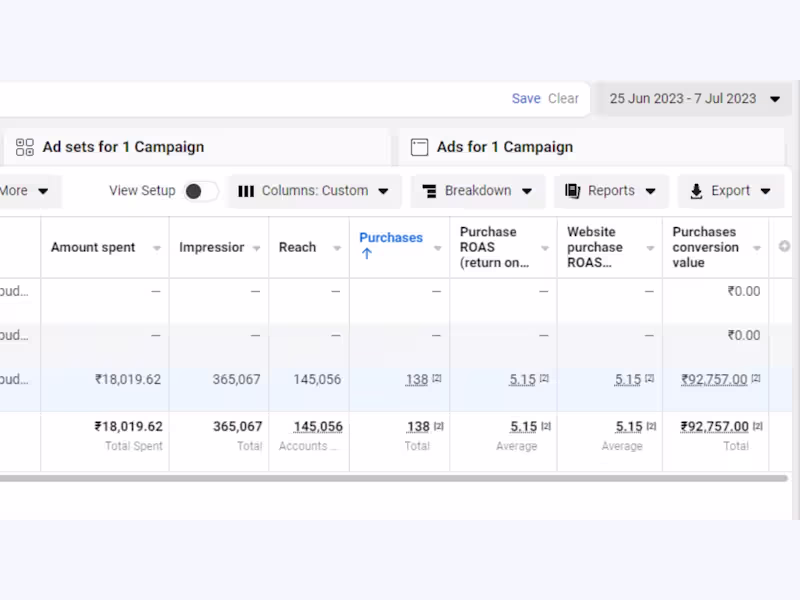The width and height of the screenshot is (800, 600).
Task: Click the Export download icon
Action: coord(696,191)
